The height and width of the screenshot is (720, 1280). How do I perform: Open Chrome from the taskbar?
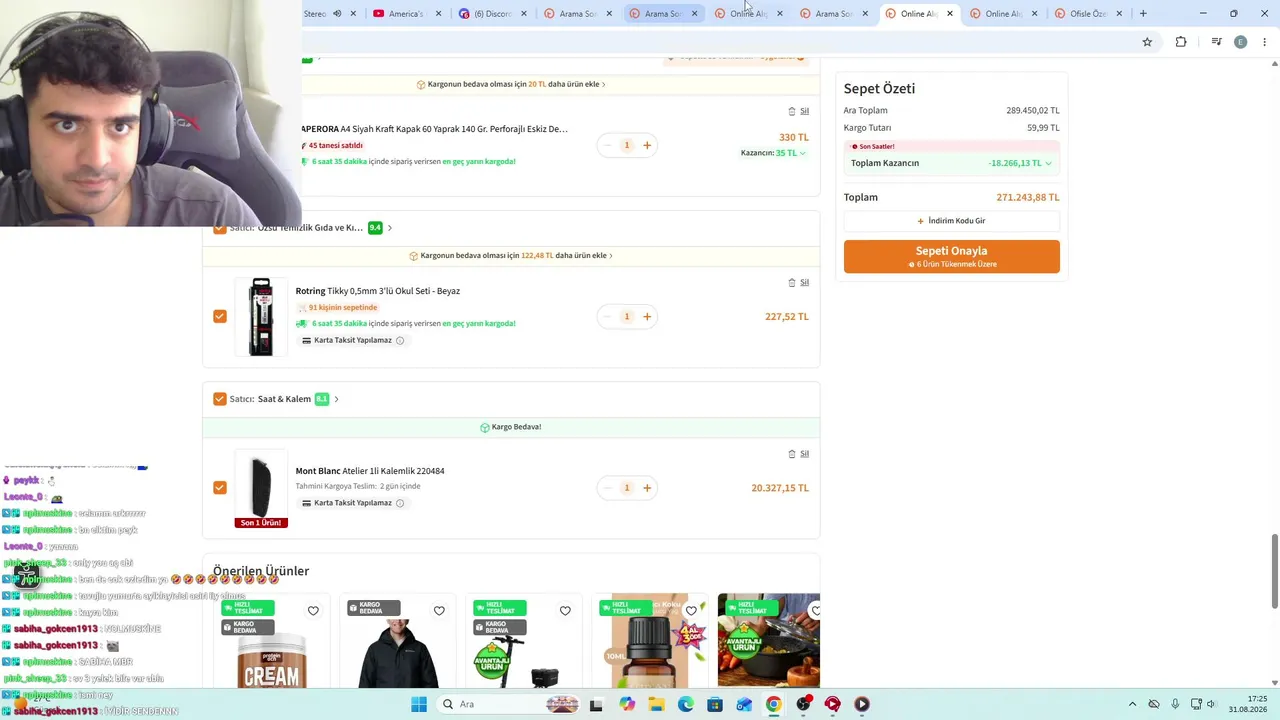774,704
